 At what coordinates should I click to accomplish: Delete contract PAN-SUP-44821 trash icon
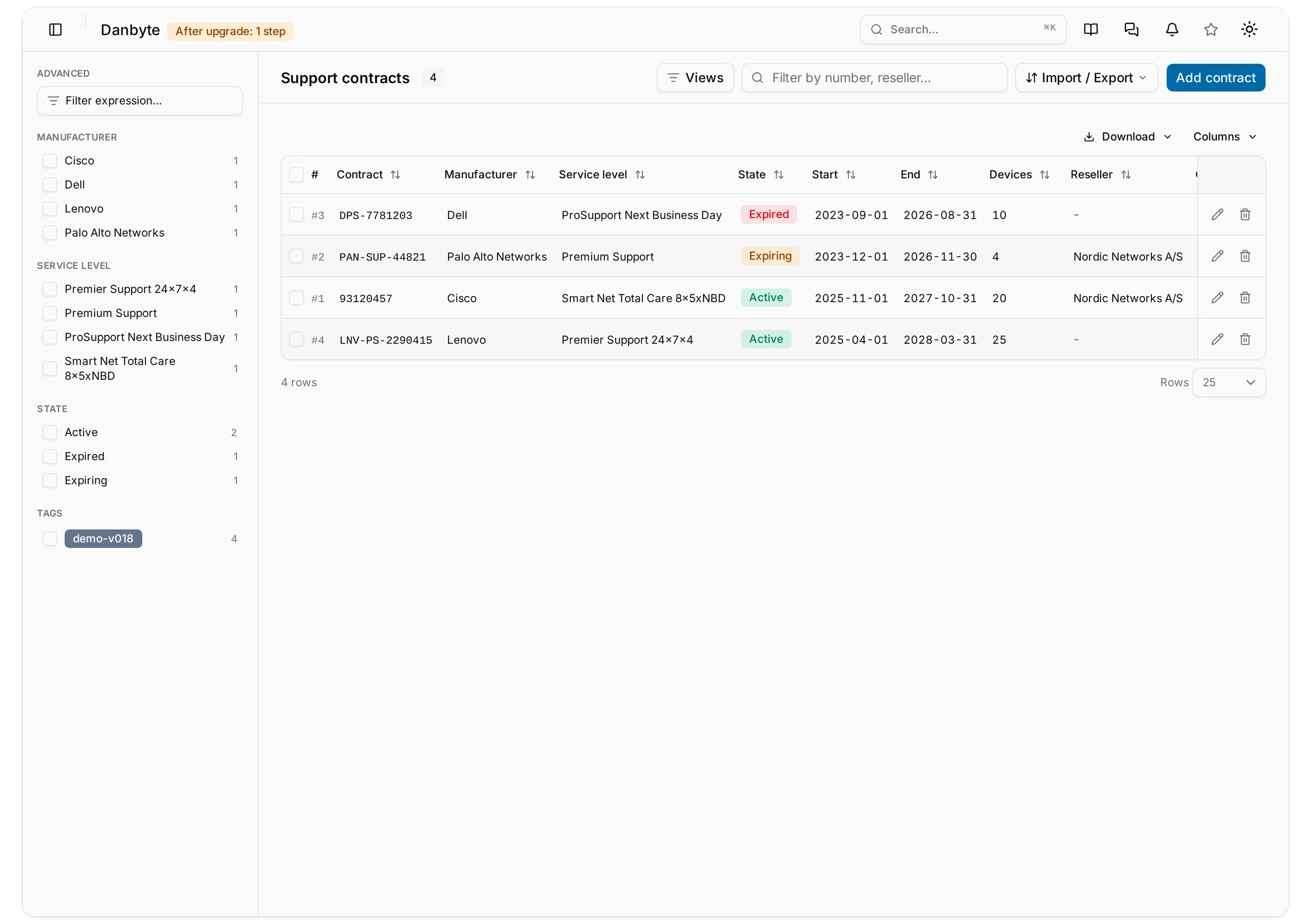tap(1245, 256)
